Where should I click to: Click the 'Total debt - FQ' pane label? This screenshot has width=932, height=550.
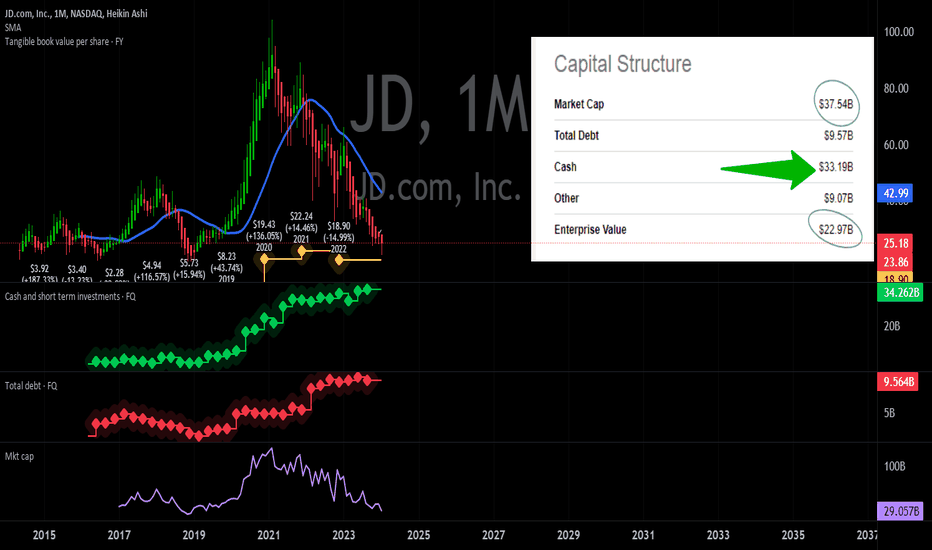[31, 386]
